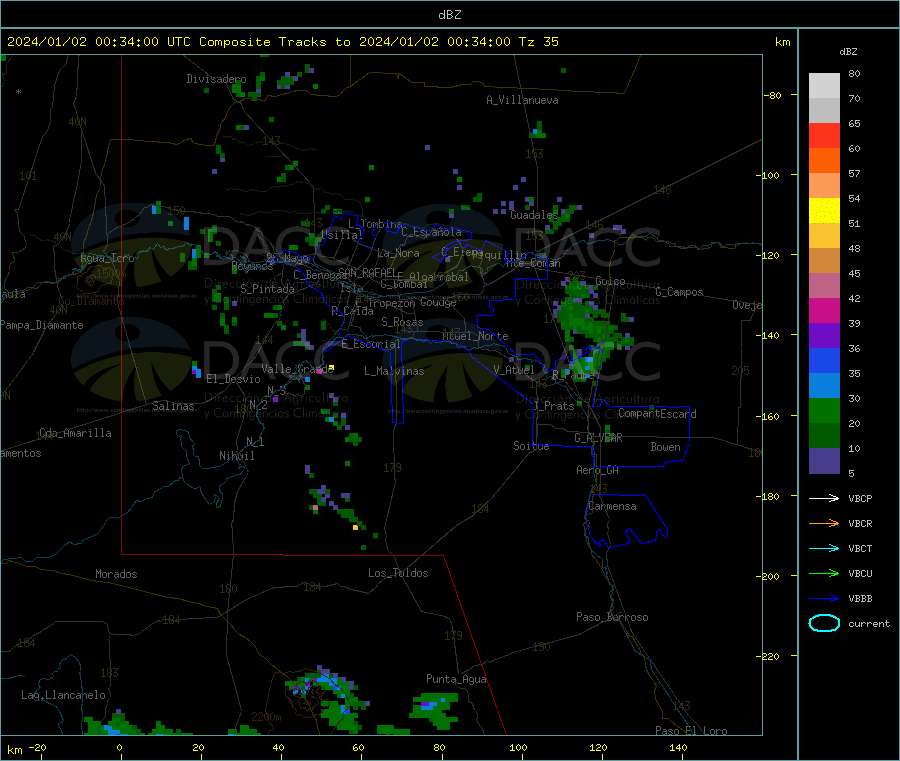Select the yellow 51 dBZ color swatch
This screenshot has height=761, width=900.
click(x=824, y=211)
